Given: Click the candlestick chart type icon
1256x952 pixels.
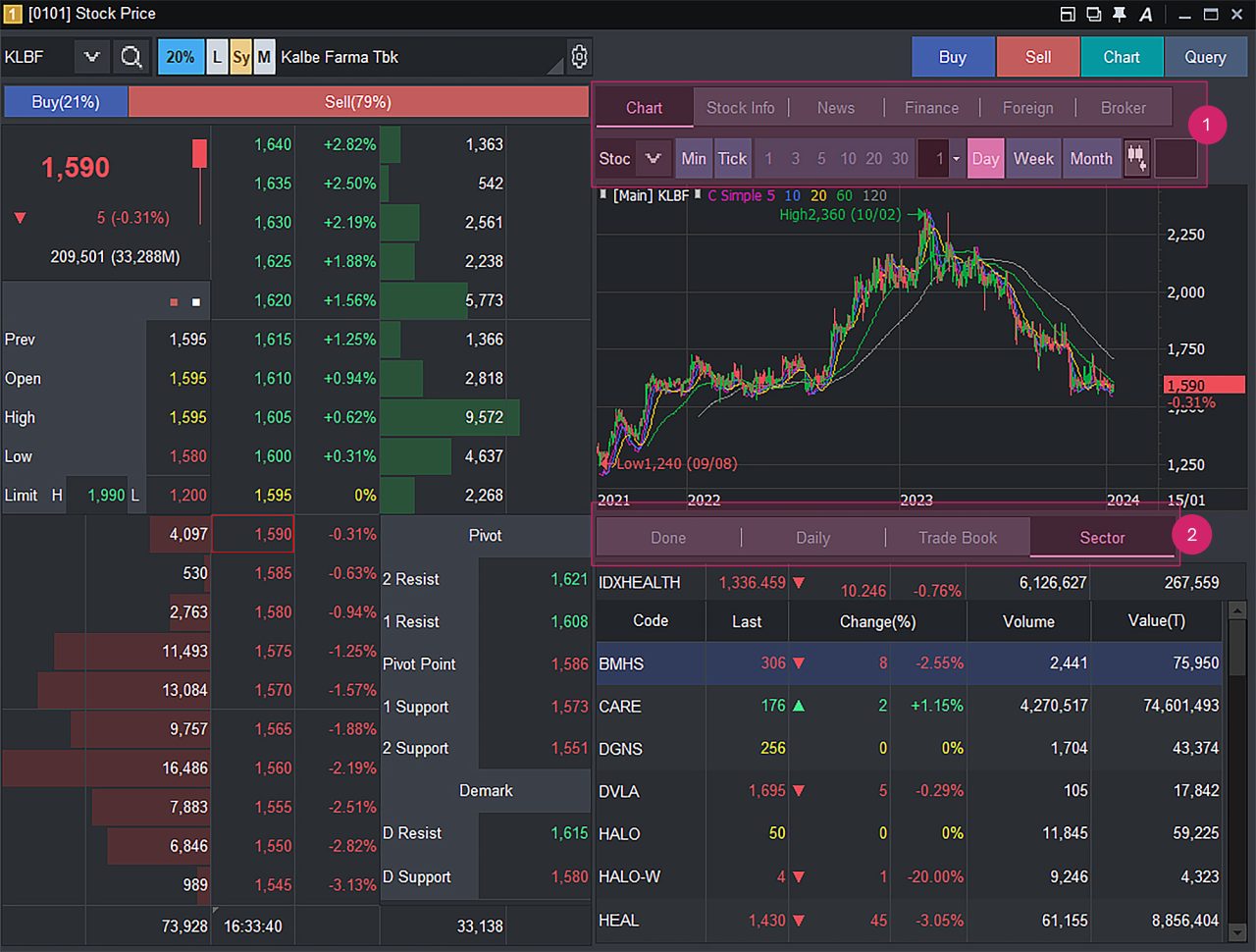Looking at the screenshot, I should pos(1136,158).
